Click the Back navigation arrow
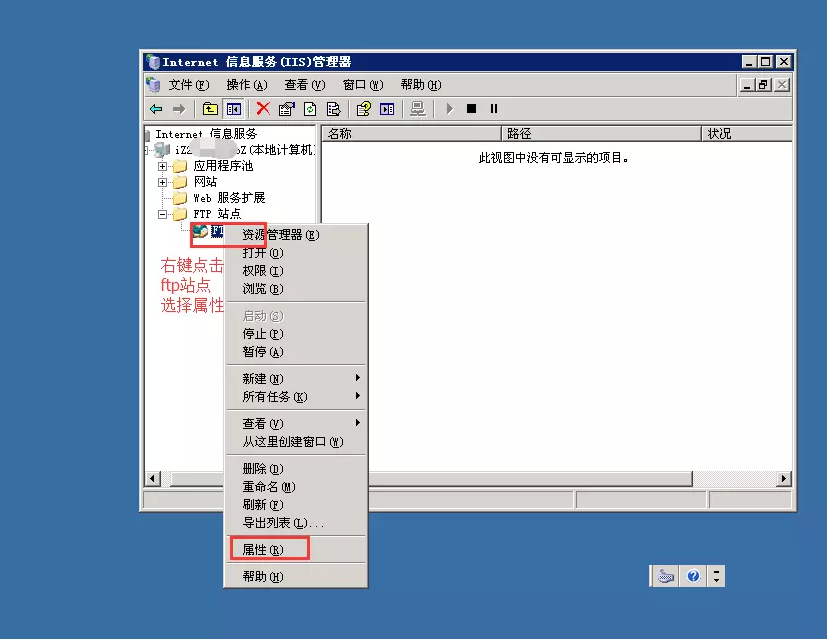This screenshot has height=639, width=827. point(154,108)
